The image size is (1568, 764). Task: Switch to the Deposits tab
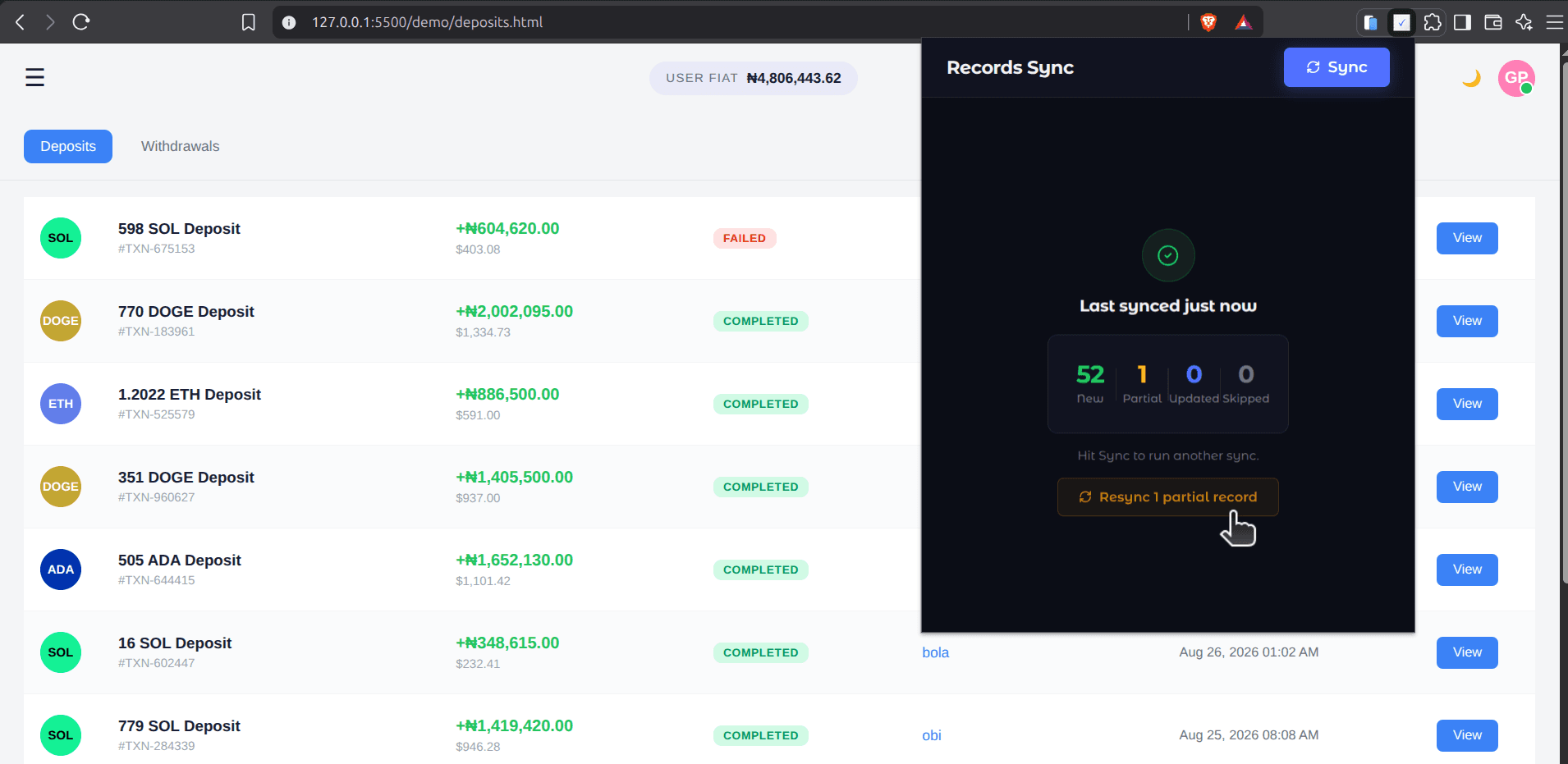tap(68, 146)
